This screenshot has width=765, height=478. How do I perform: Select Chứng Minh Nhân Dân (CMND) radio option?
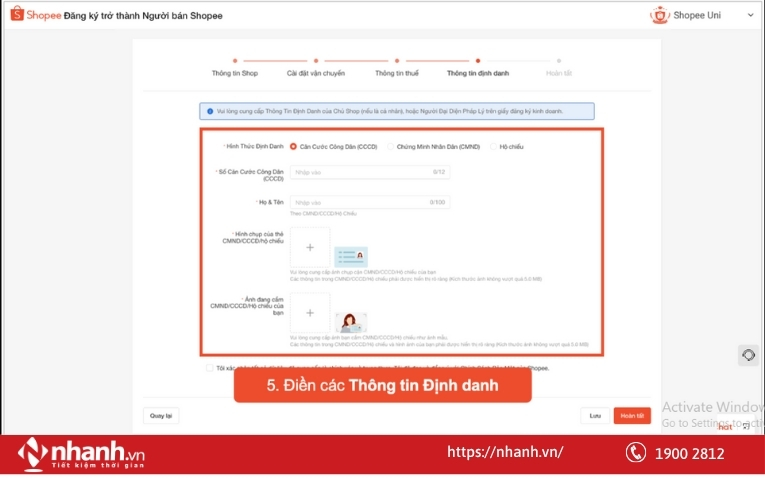(390, 146)
